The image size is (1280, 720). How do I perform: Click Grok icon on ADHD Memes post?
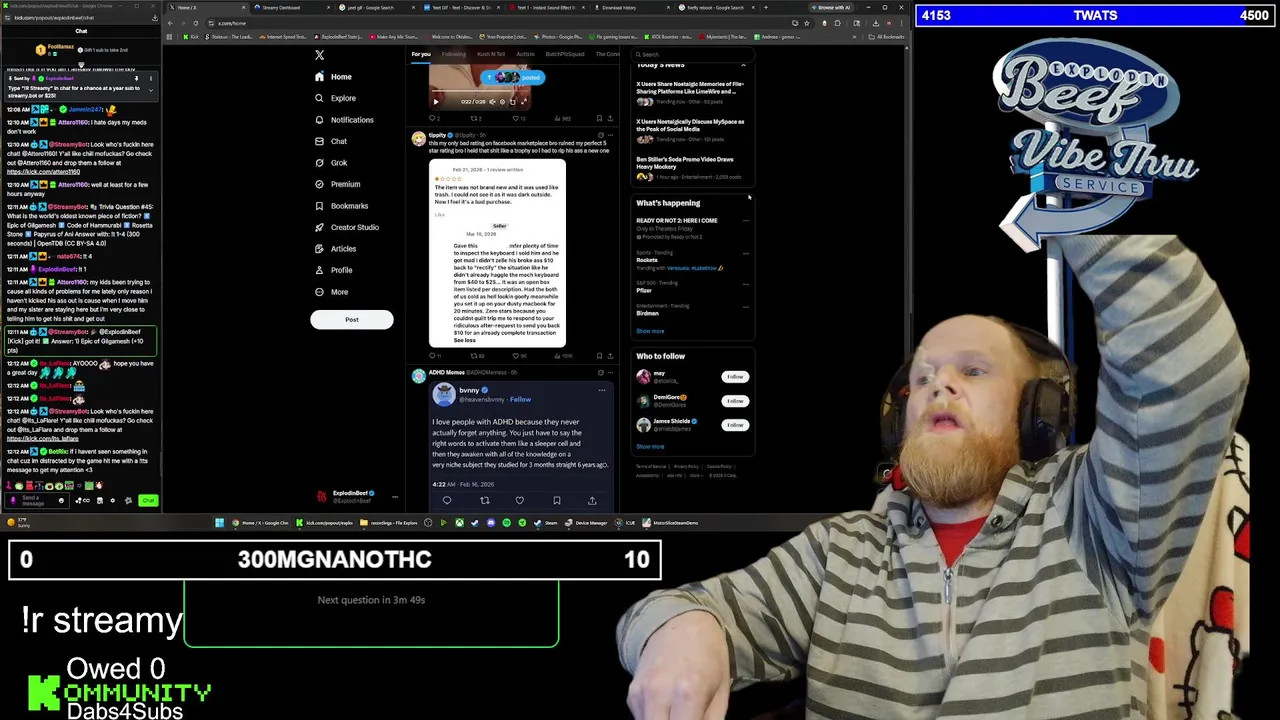pyautogui.click(x=601, y=373)
